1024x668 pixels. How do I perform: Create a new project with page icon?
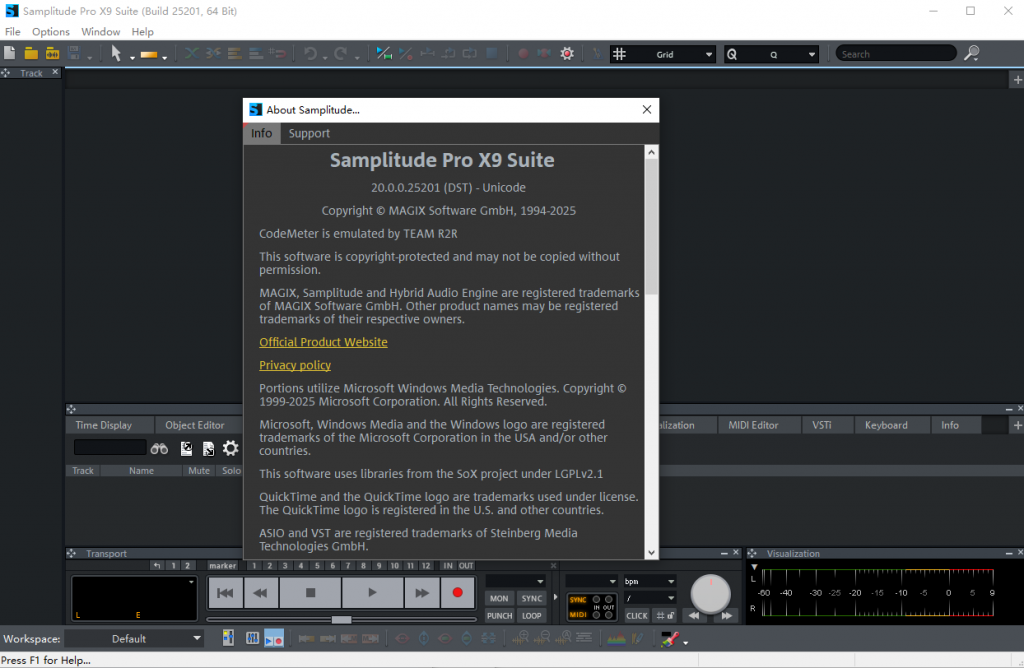coord(10,54)
